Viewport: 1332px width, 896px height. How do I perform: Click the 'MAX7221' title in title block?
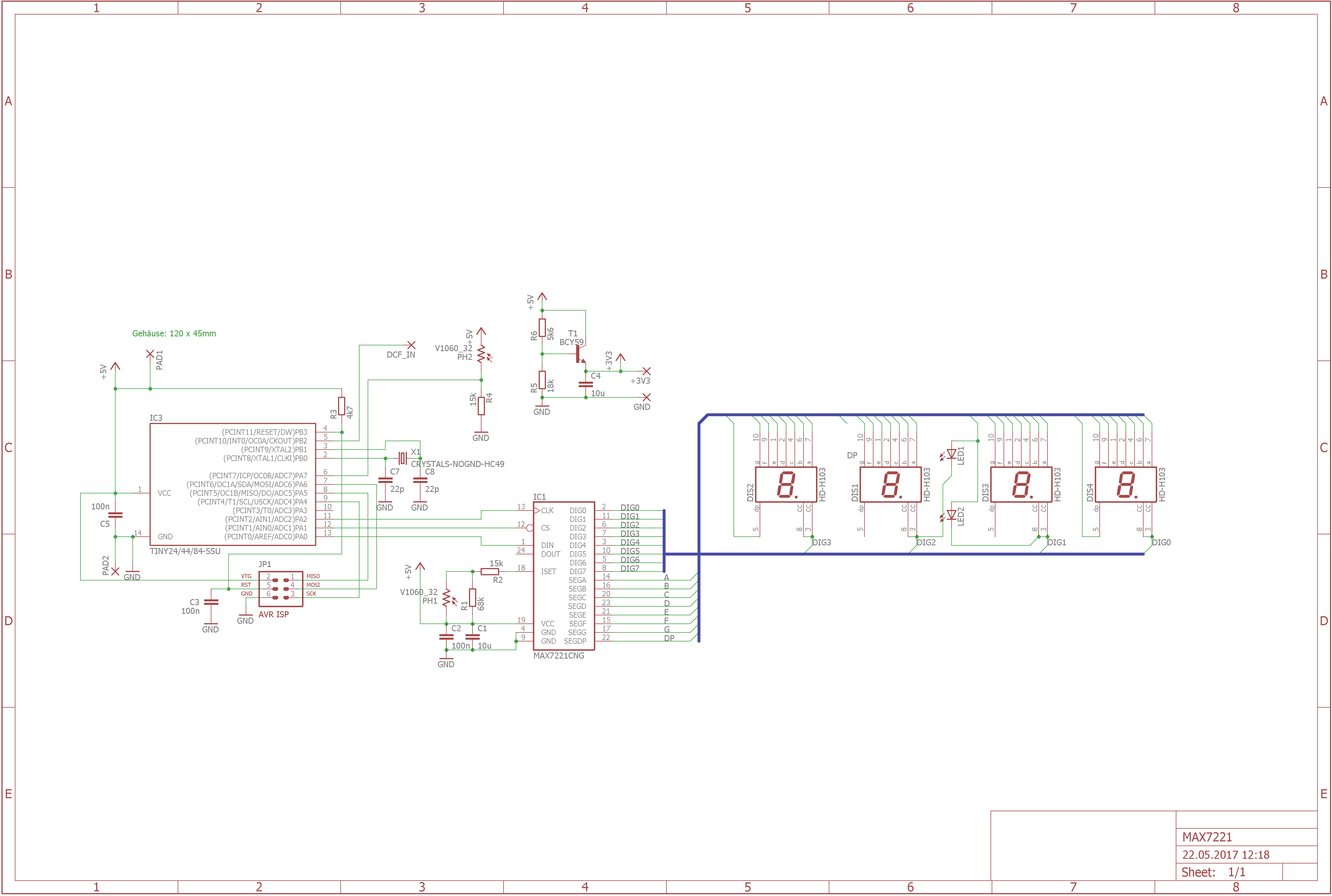tap(1207, 837)
